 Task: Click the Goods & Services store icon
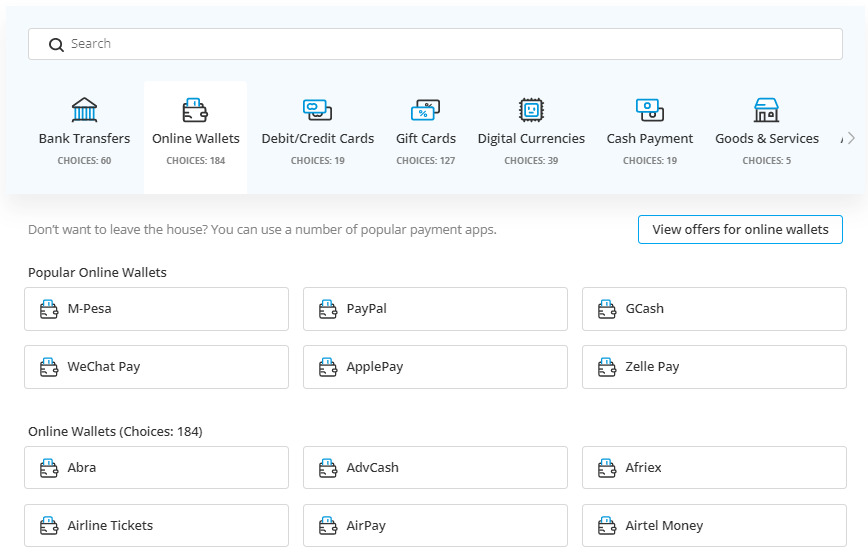click(766, 110)
